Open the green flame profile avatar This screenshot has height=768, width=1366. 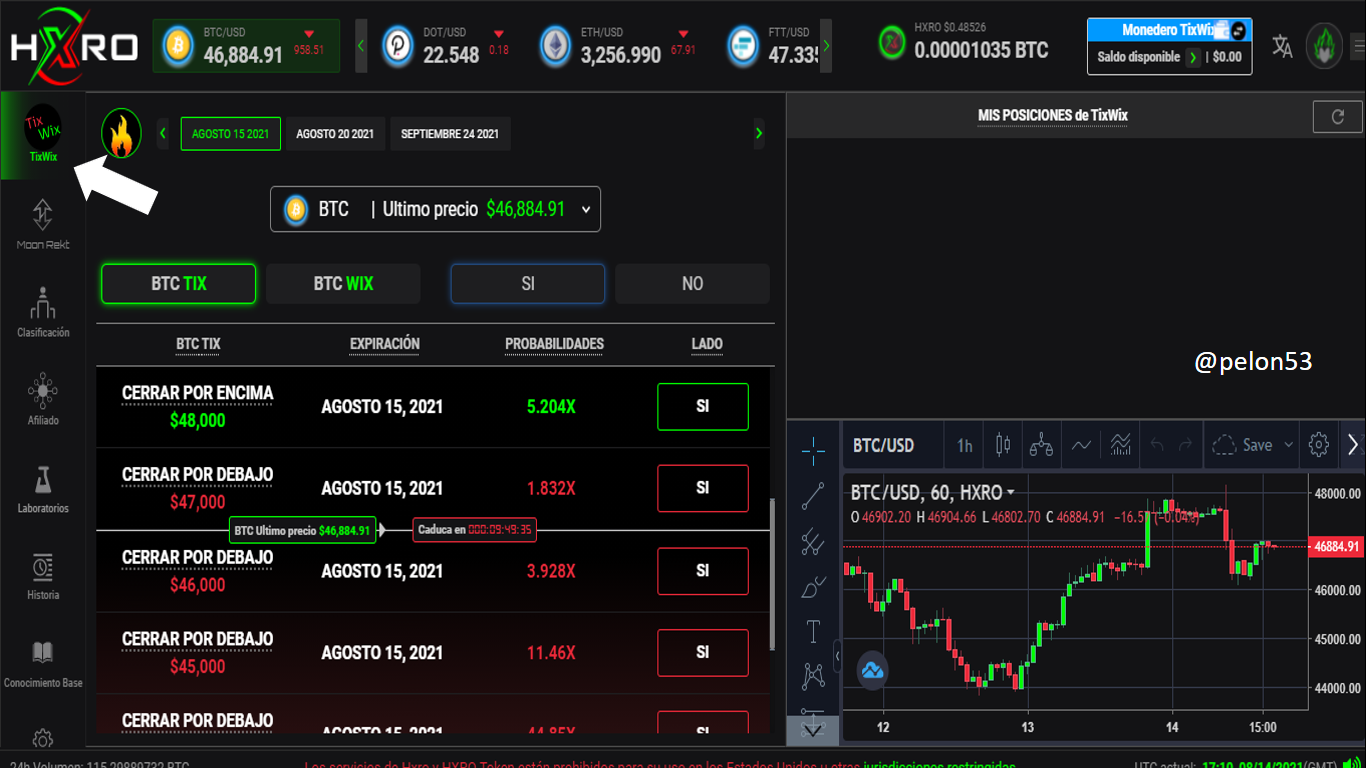(1324, 45)
